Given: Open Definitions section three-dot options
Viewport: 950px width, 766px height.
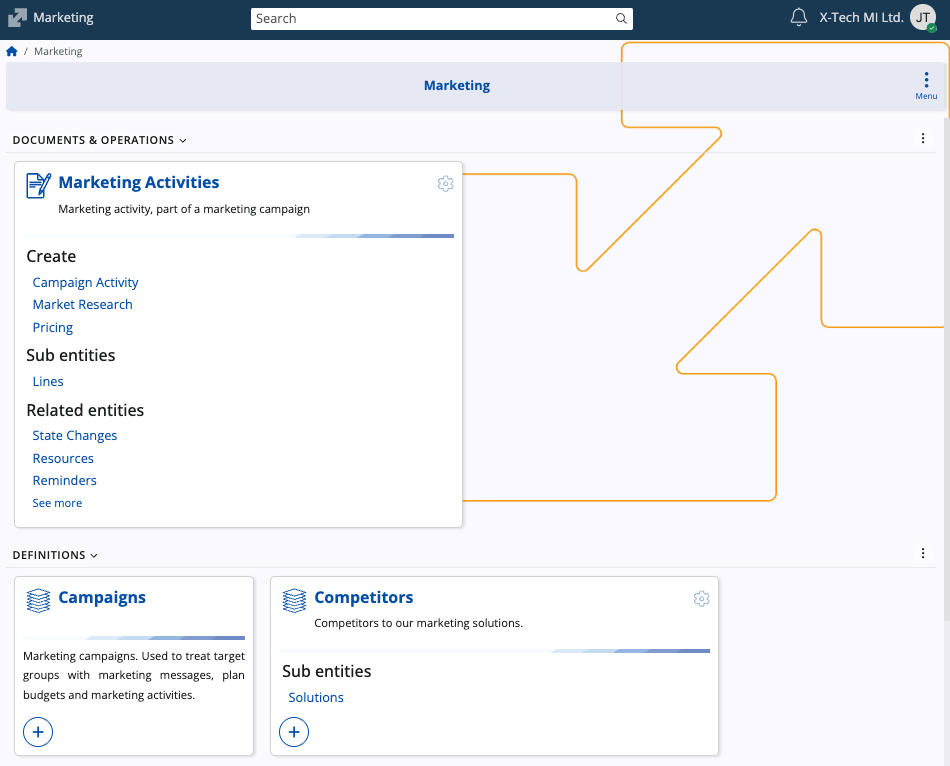Looking at the screenshot, I should tap(923, 554).
